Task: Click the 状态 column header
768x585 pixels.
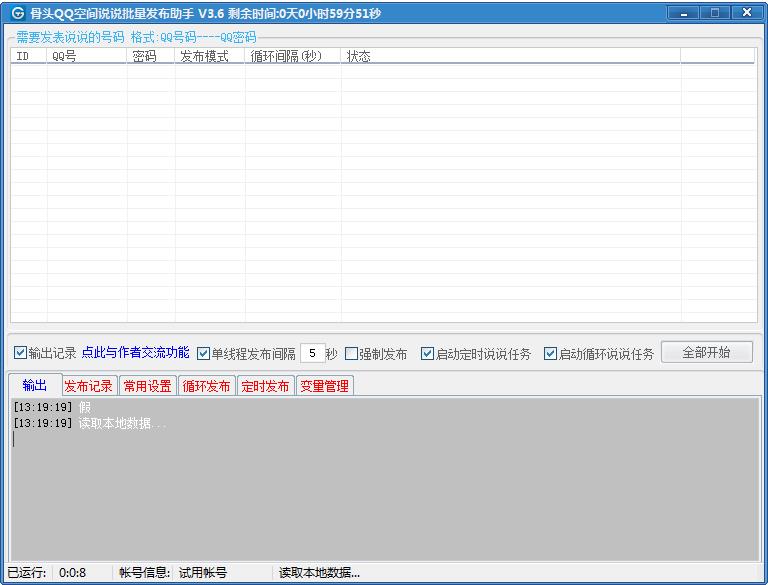Action: [510, 57]
